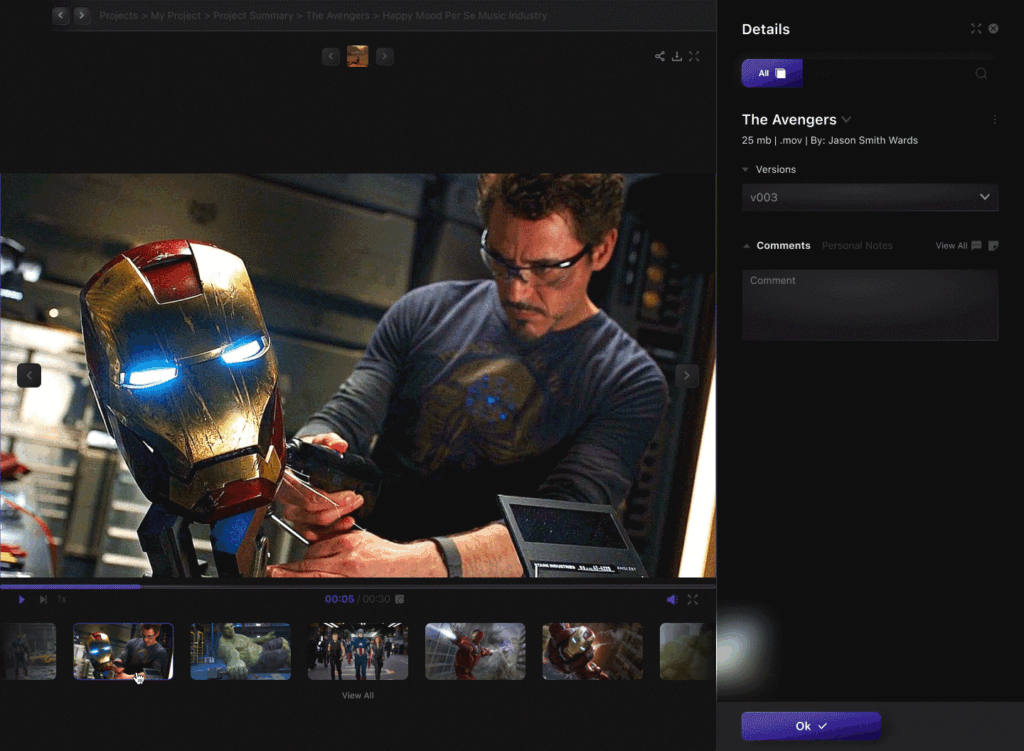
Task: Click the fullscreen icon in the playback bar
Action: (x=693, y=599)
